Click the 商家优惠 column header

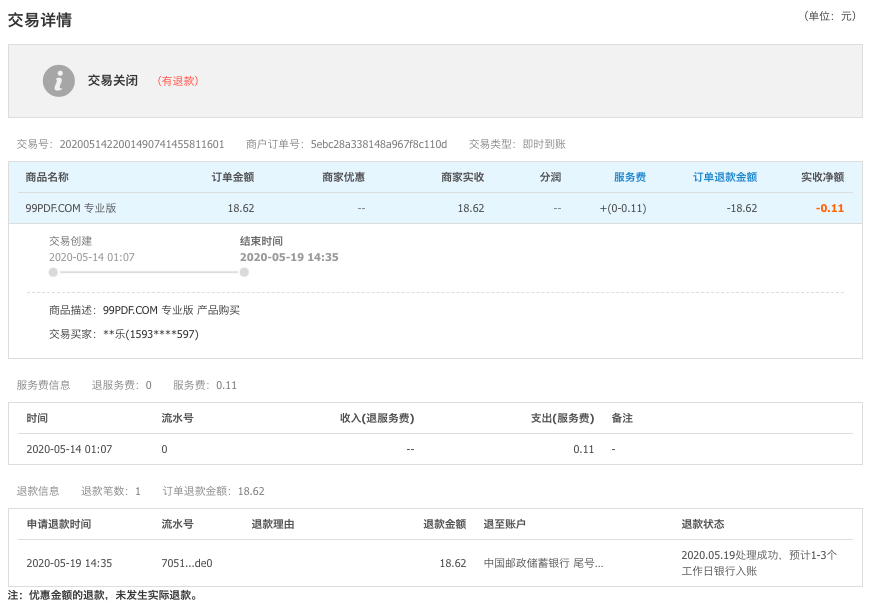tap(343, 178)
